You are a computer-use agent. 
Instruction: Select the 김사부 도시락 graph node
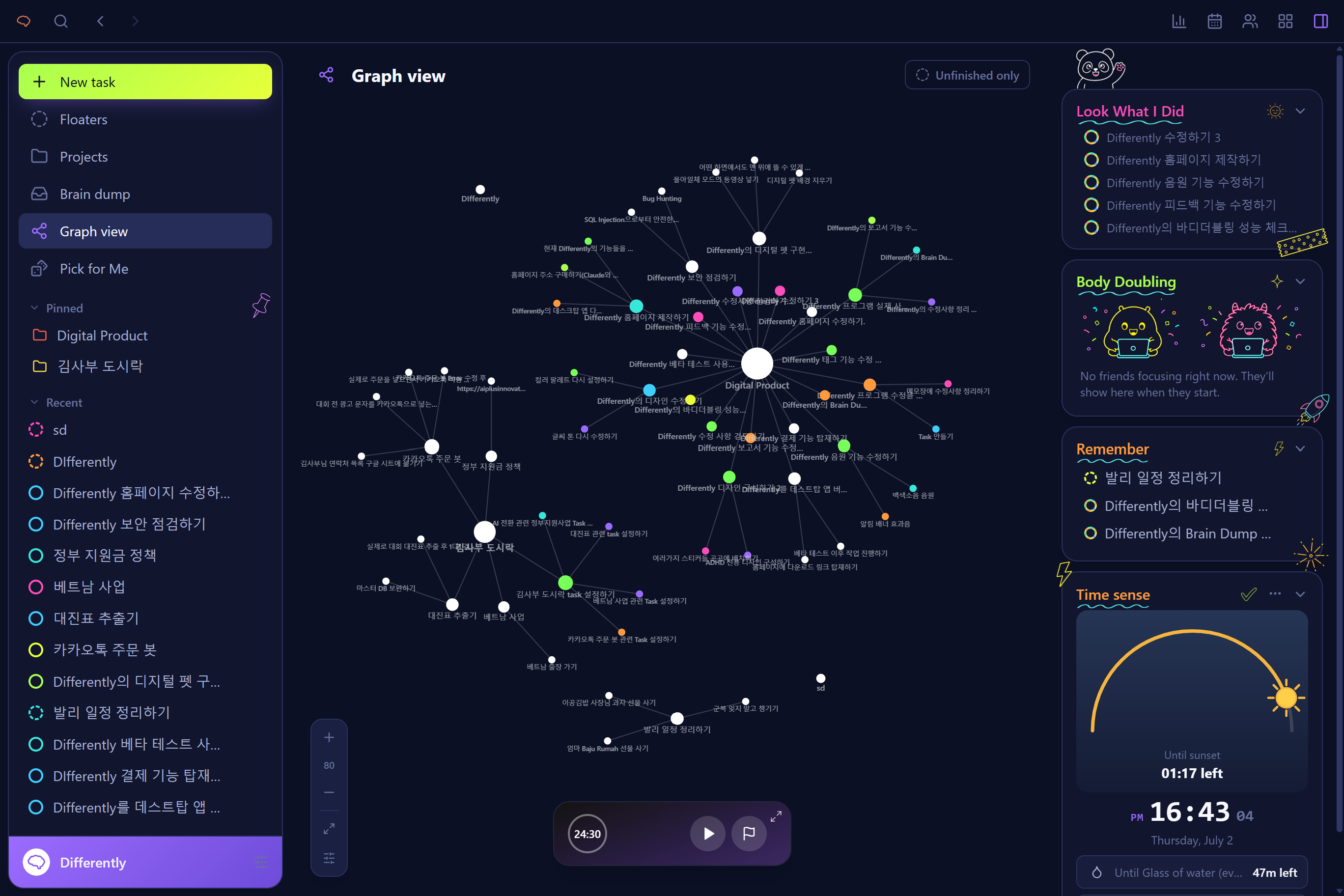point(484,532)
